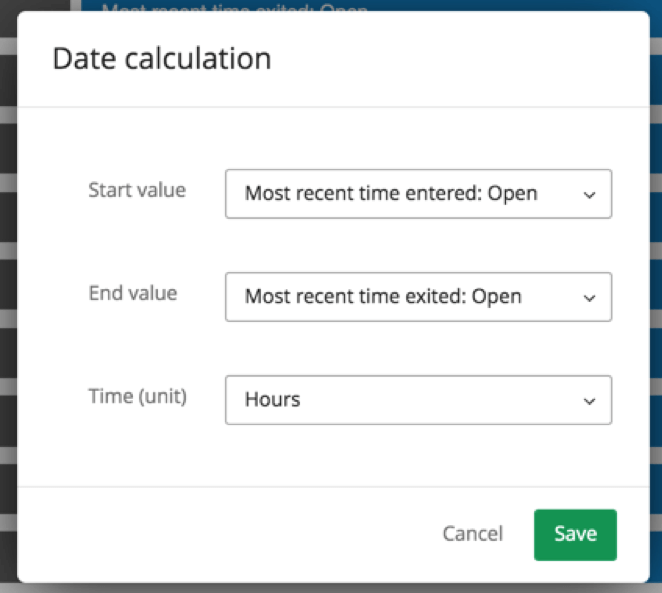Viewport: 662px width, 593px height.
Task: Click the 'End value' label
Action: (133, 293)
